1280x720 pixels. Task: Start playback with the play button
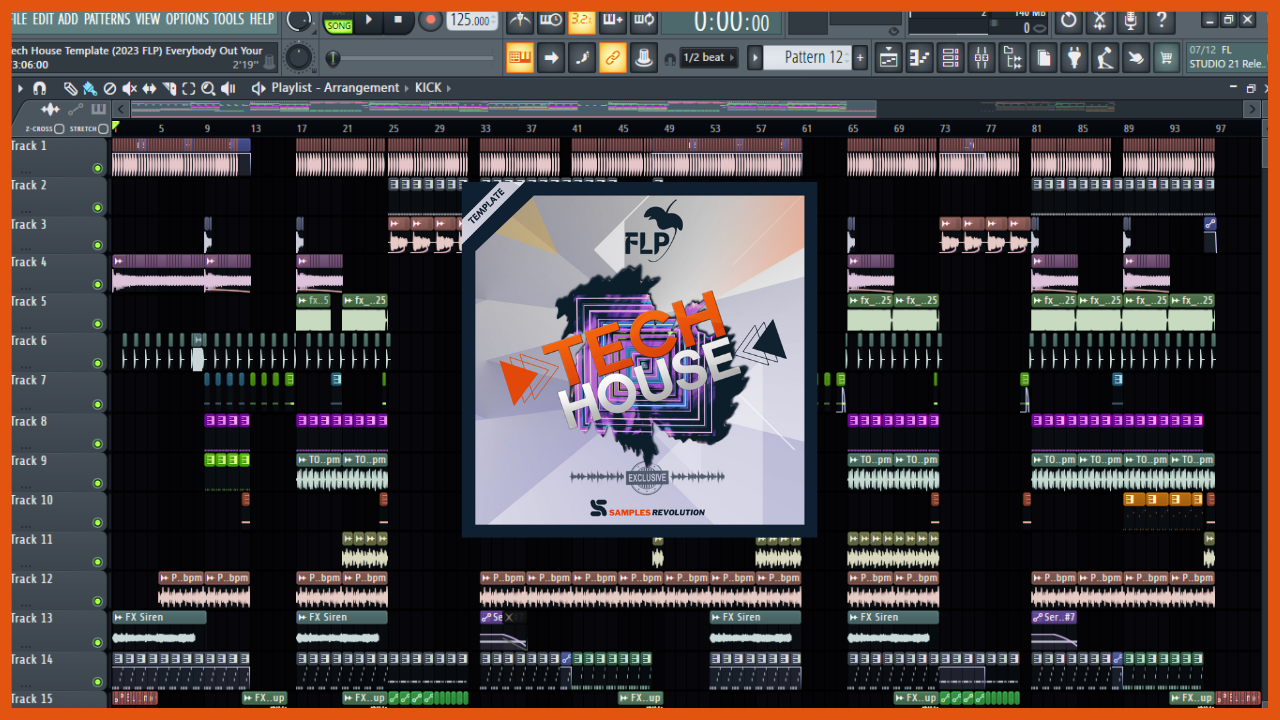(x=368, y=20)
